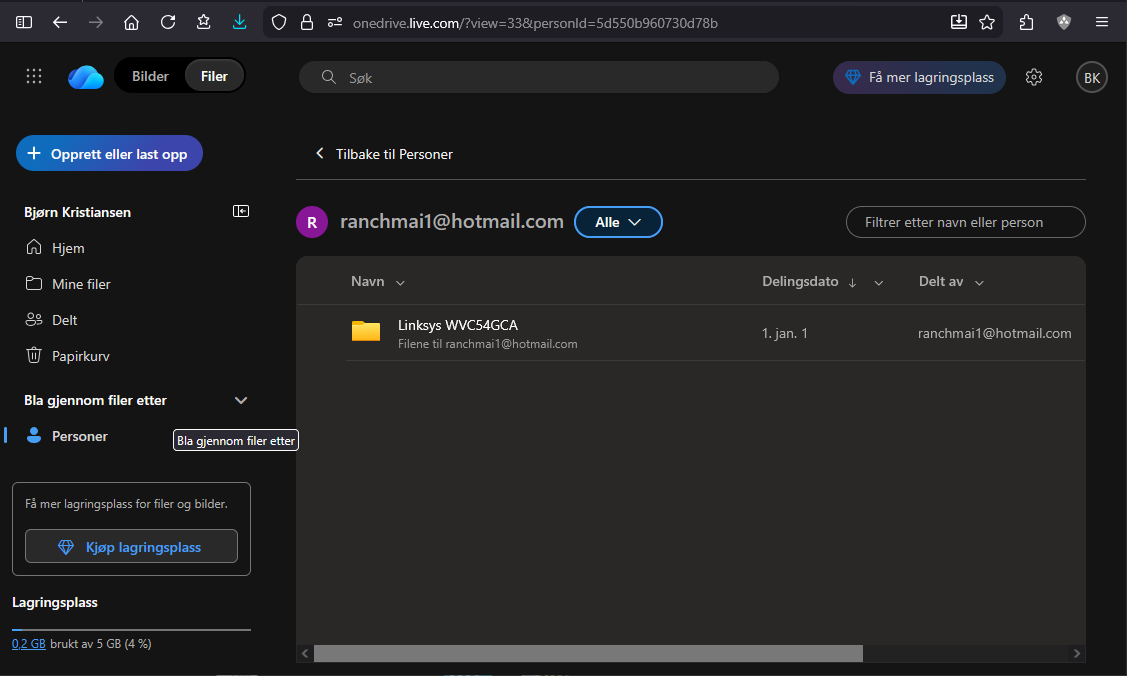The width and height of the screenshot is (1127, 676).
Task: Click Kjøp lagringsplass button
Action: (132, 546)
